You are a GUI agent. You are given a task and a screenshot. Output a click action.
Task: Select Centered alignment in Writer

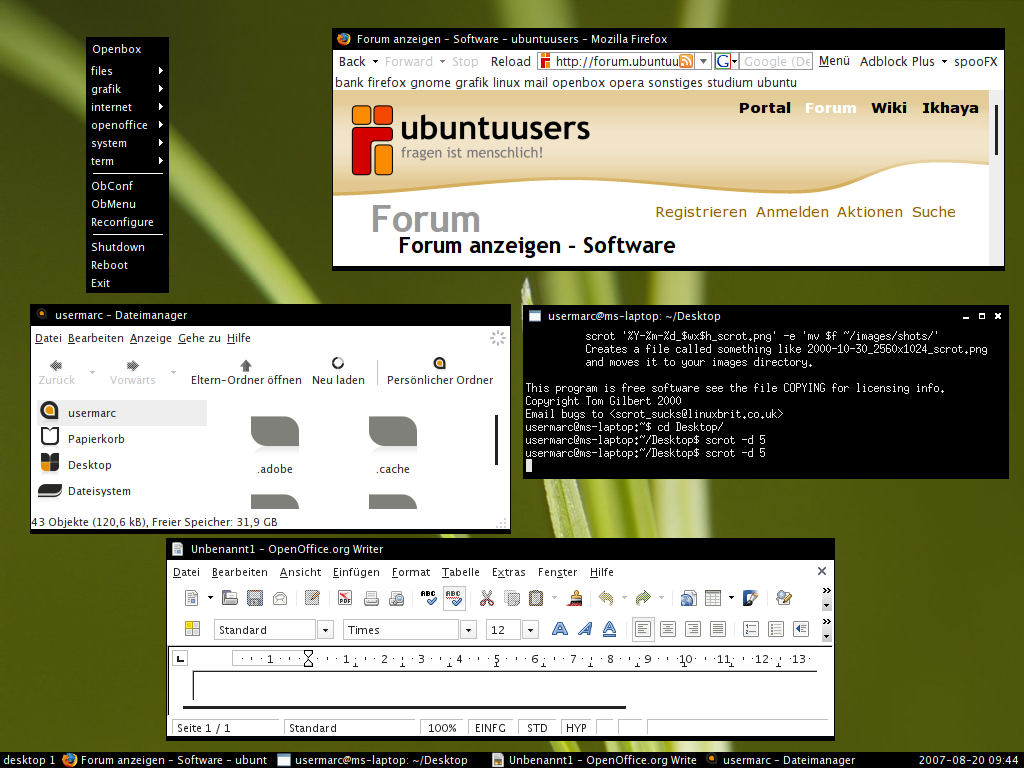coord(668,629)
